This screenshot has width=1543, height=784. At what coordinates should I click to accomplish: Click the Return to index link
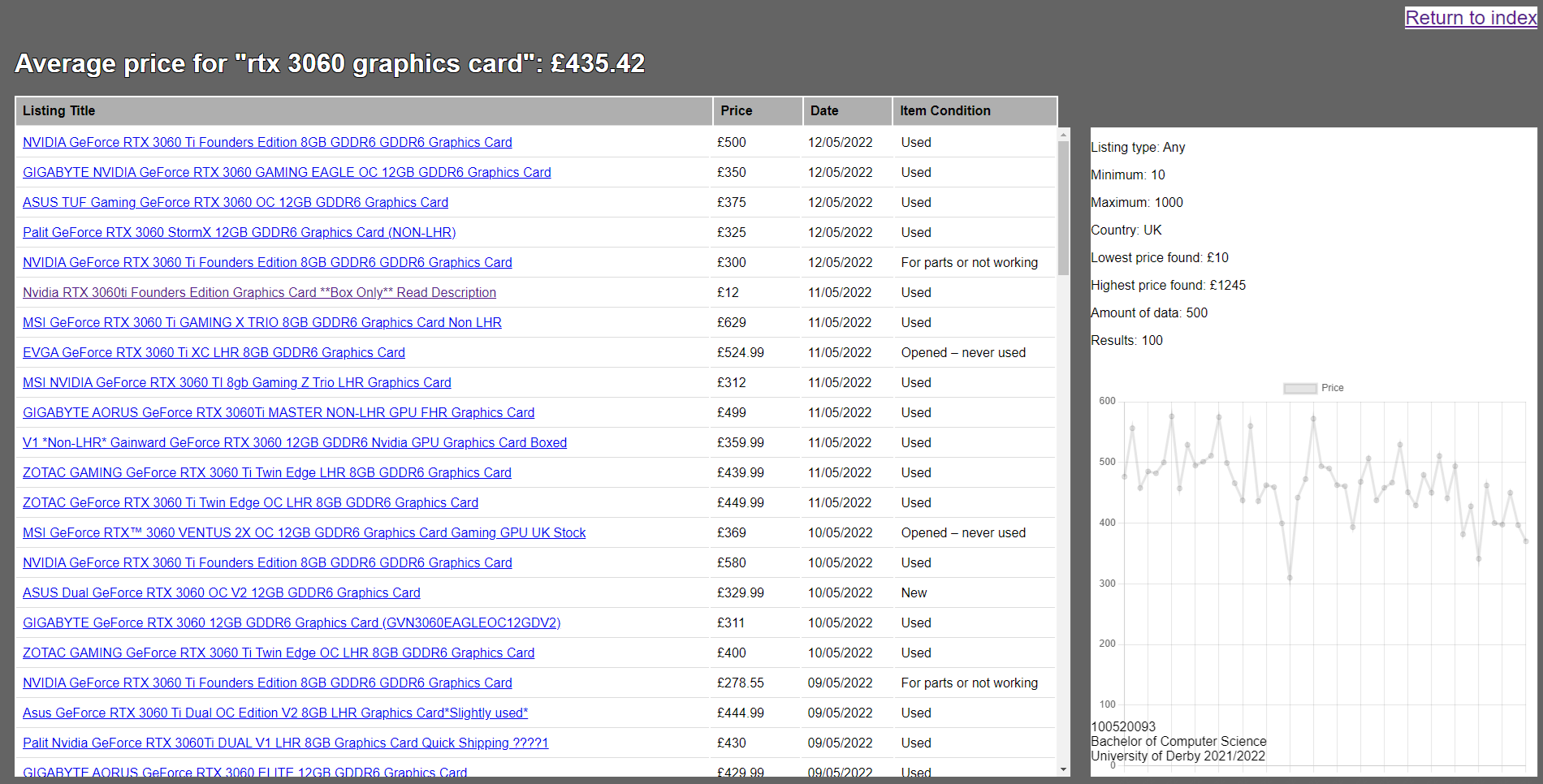(x=1471, y=17)
